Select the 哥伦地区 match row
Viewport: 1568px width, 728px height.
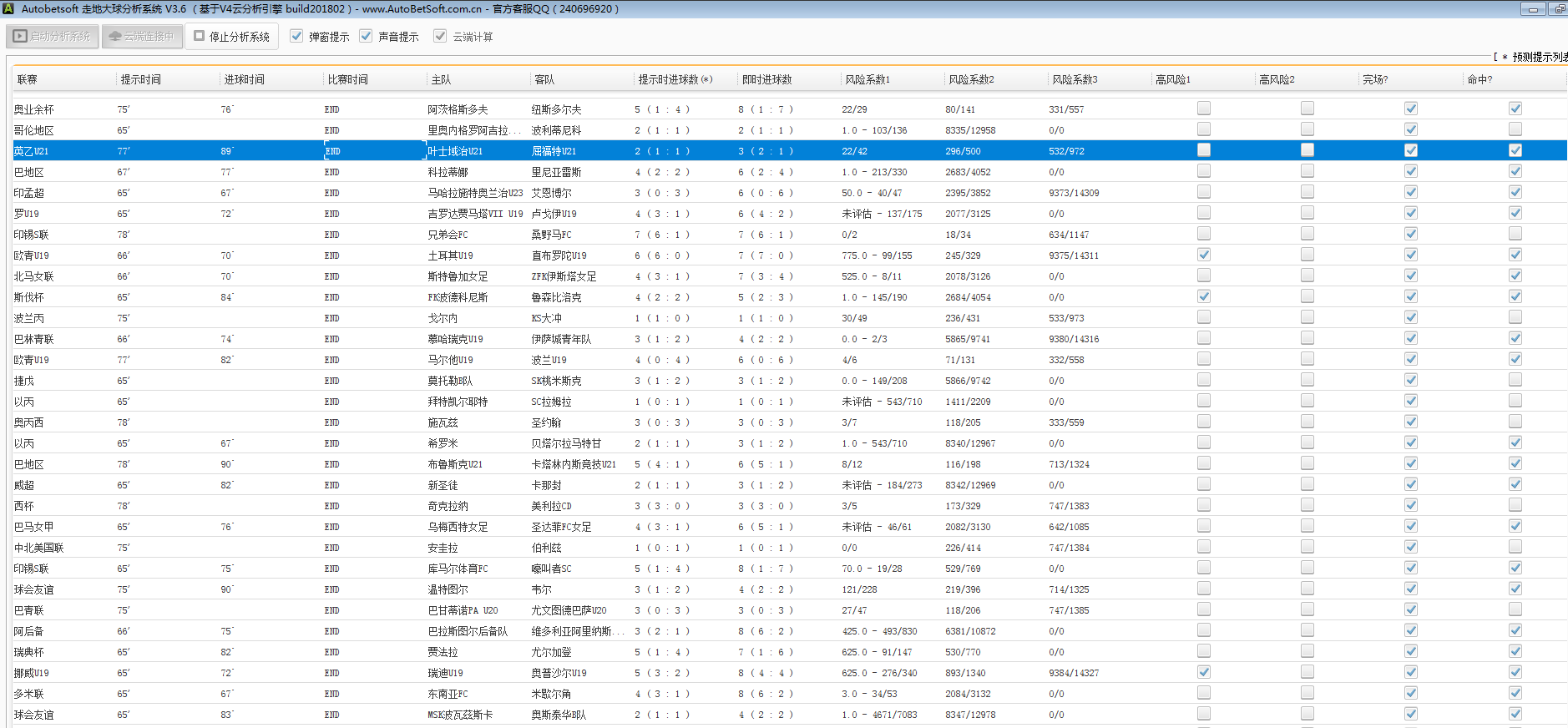[468, 130]
